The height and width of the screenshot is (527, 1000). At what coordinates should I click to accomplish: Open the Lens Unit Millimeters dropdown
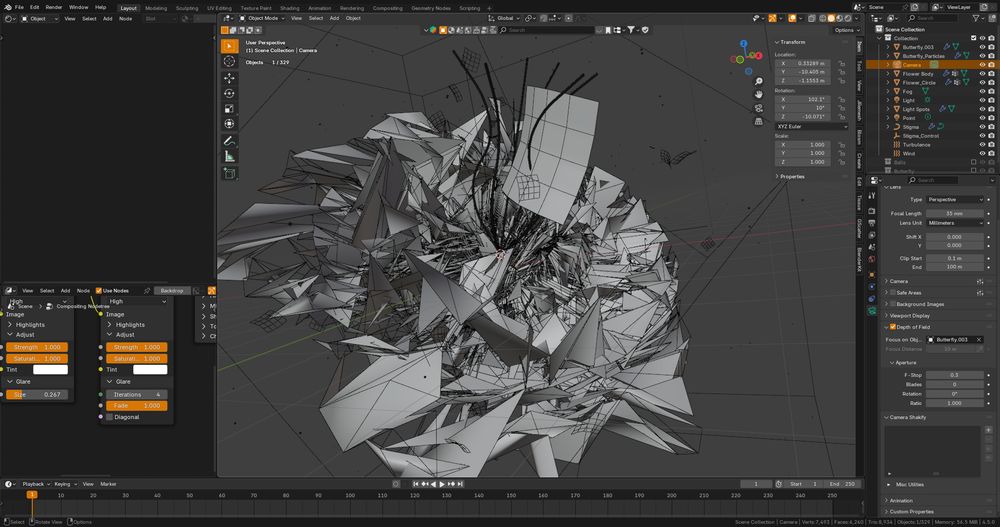point(955,223)
